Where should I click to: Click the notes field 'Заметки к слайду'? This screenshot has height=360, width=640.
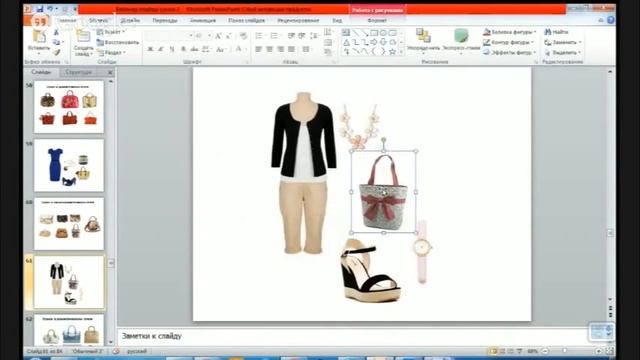(352, 336)
